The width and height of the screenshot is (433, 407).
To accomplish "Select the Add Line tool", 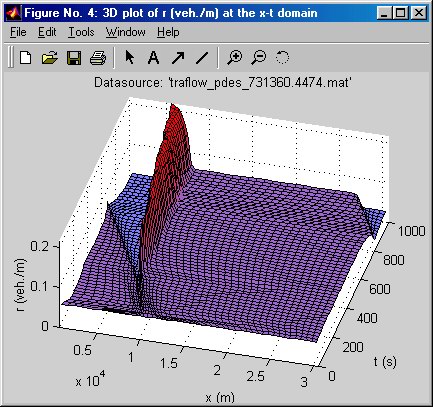I will click(x=202, y=58).
